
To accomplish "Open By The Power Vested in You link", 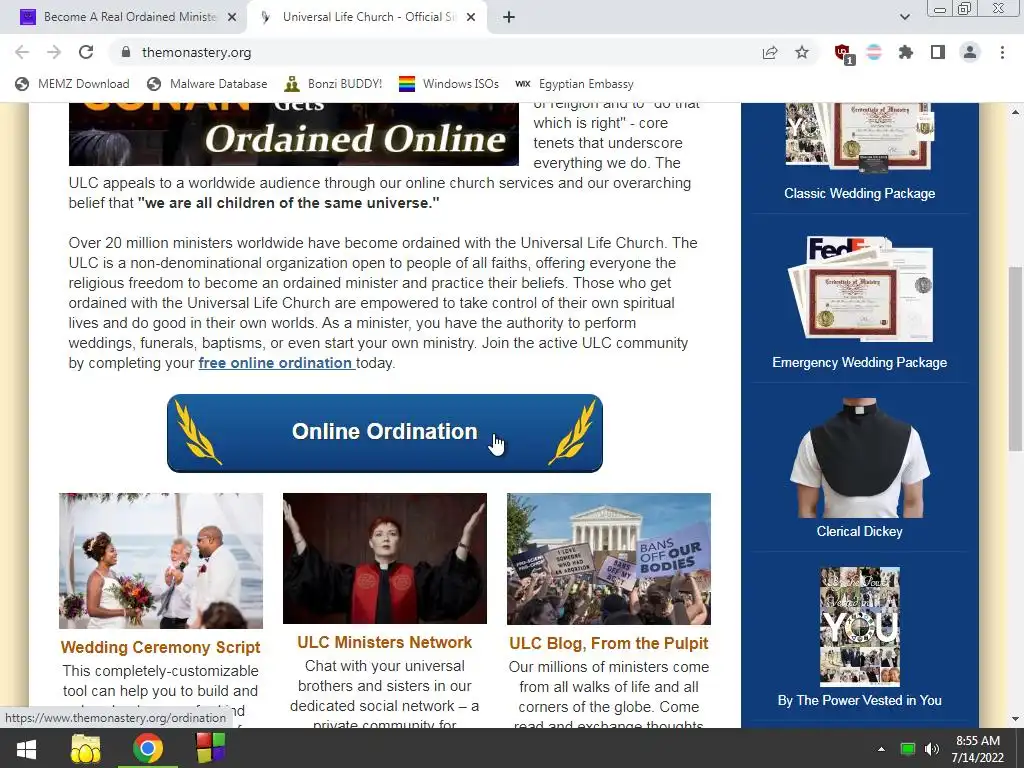I will pos(859,700).
